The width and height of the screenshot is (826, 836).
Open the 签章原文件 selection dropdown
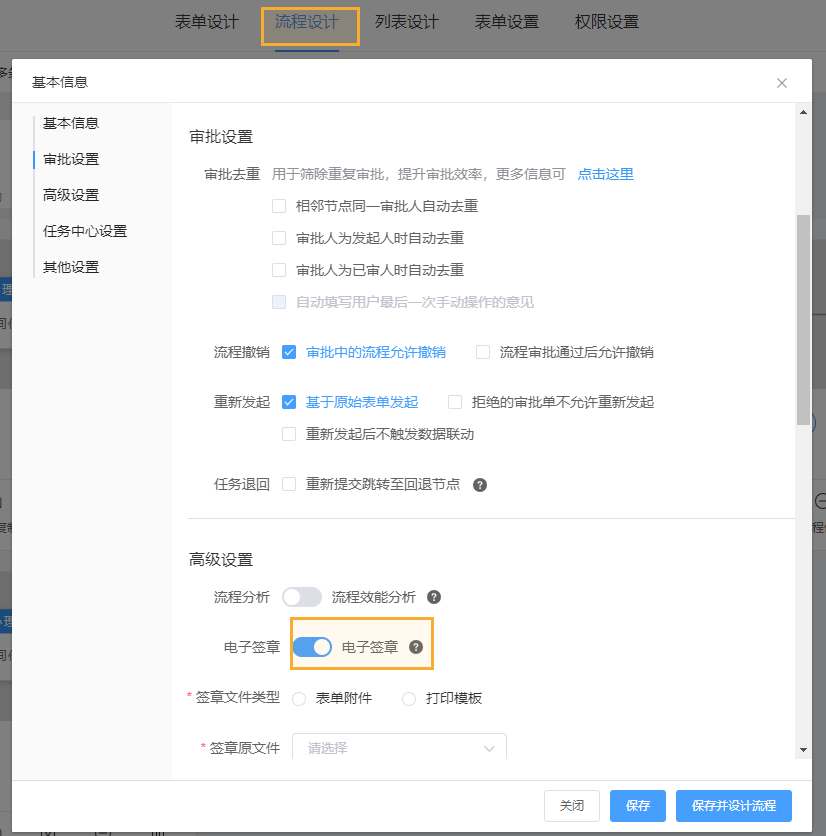point(398,748)
